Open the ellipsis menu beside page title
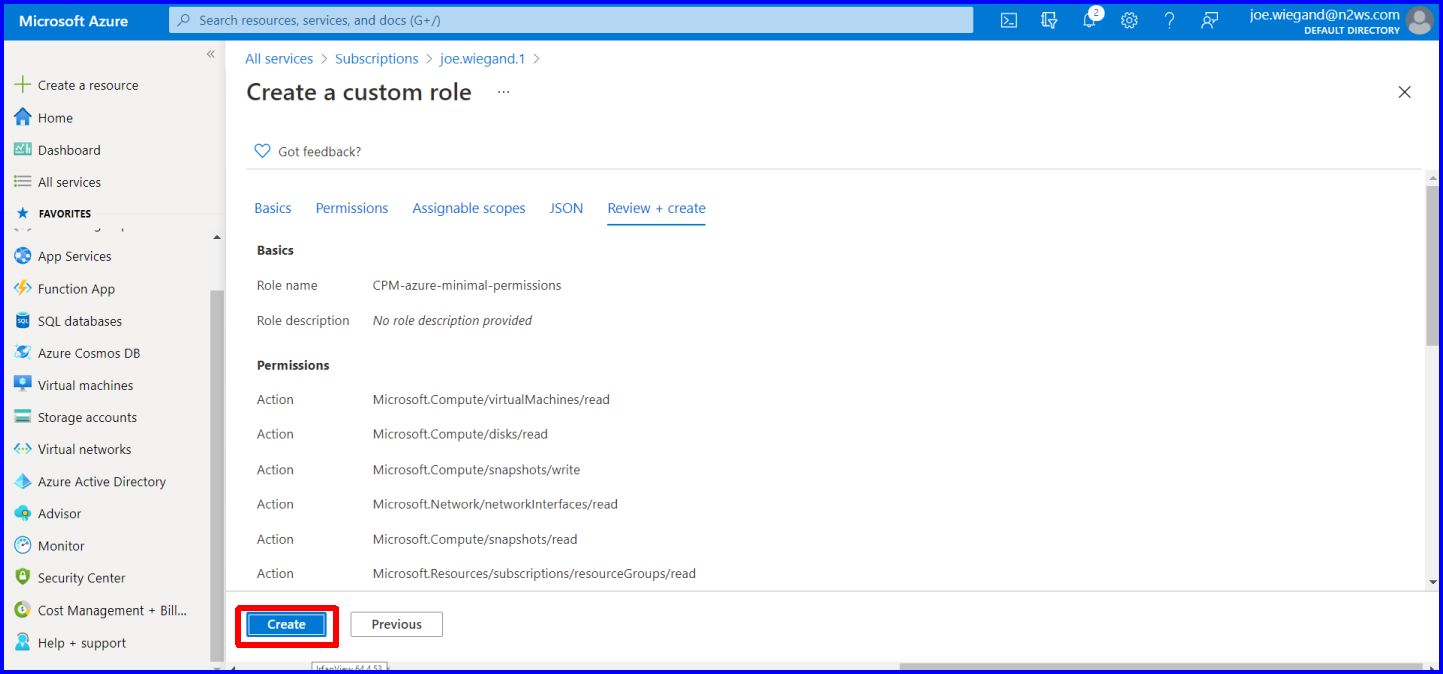 coord(503,92)
